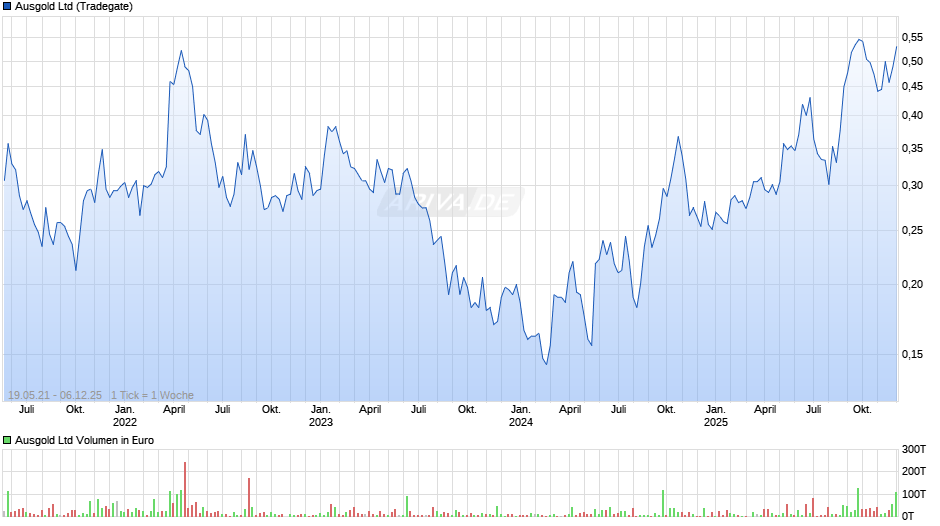The height and width of the screenshot is (526, 940).
Task: Click the 0,15 price axis label
Action: click(912, 354)
